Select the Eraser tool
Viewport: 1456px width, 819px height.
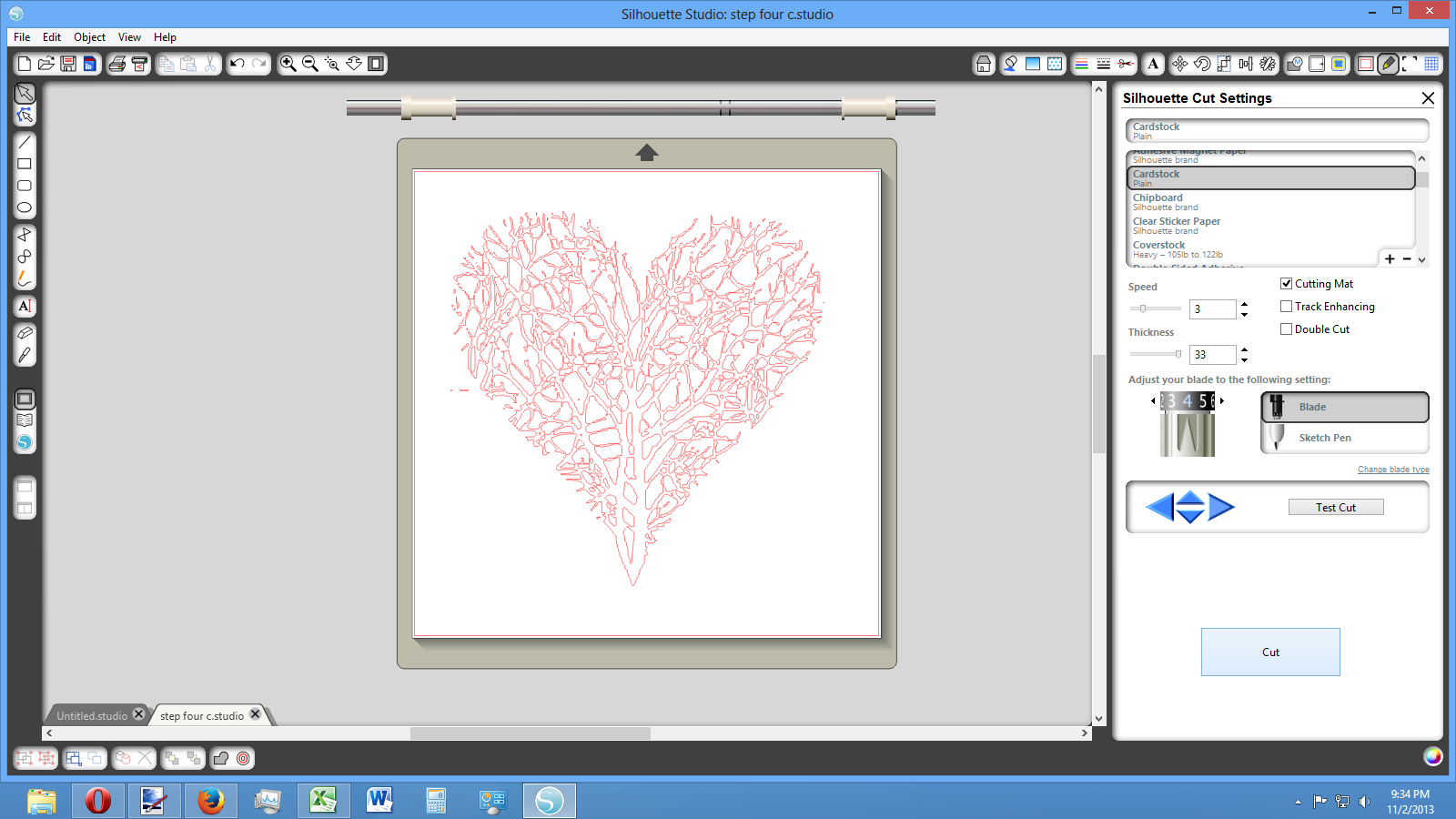pyautogui.click(x=25, y=334)
